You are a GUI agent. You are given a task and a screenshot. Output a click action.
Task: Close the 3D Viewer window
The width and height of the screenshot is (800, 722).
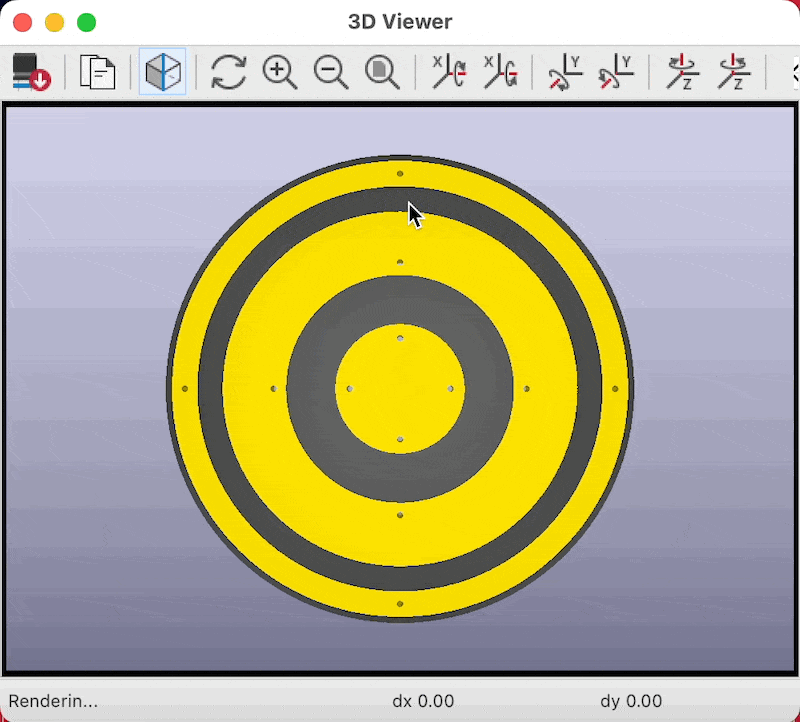(22, 22)
